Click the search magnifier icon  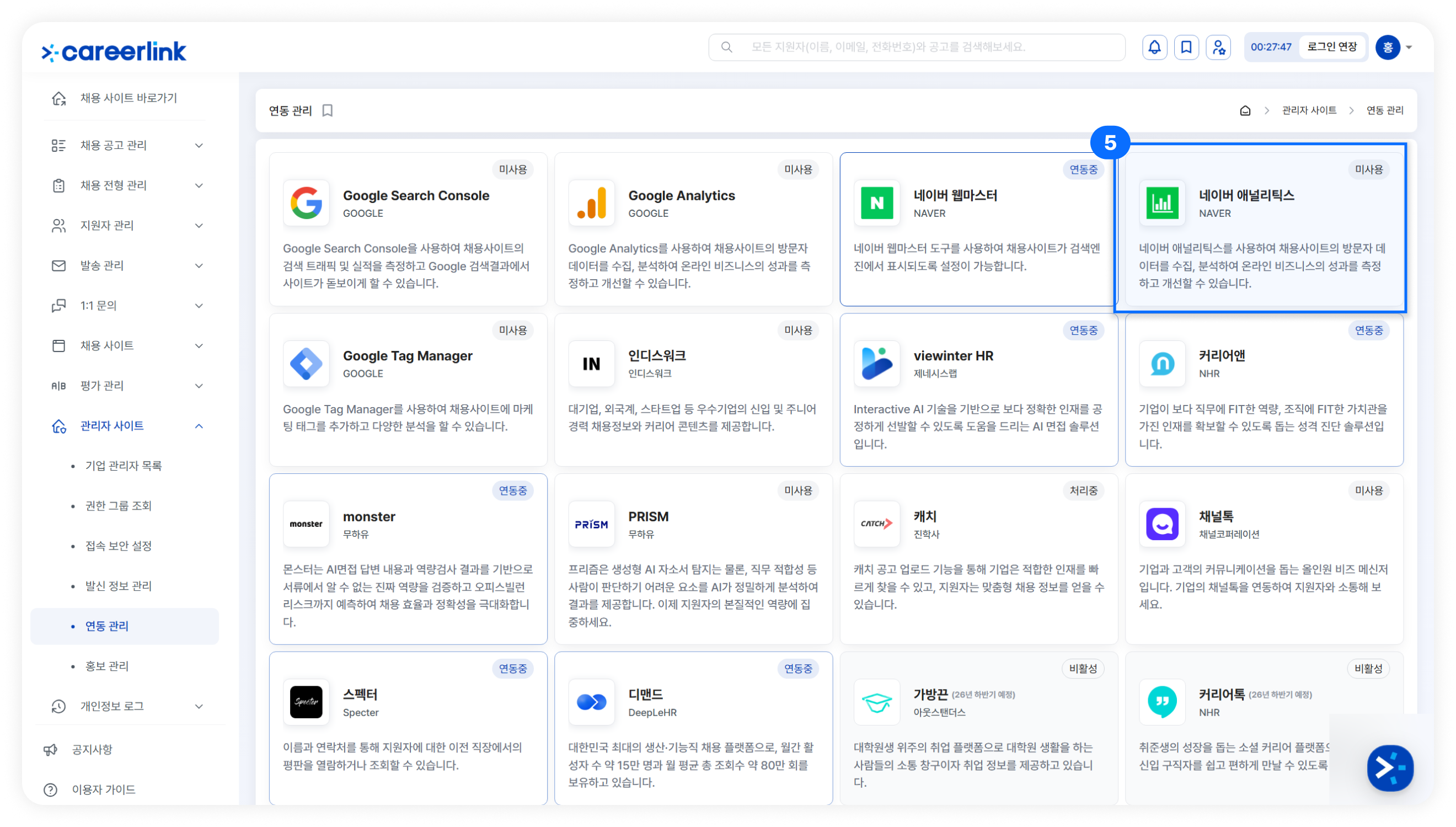[726, 47]
